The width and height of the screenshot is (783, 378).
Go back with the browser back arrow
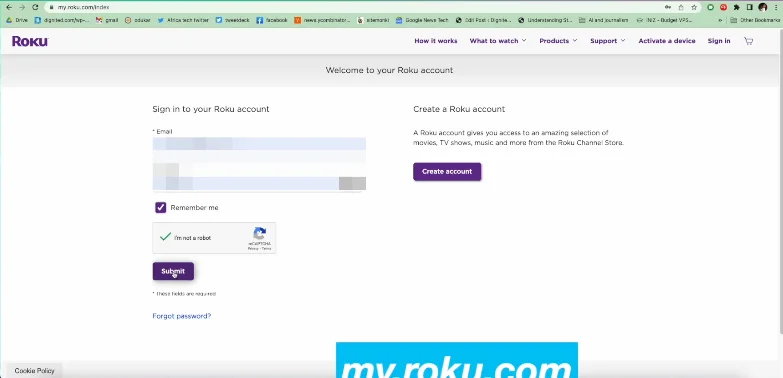pyautogui.click(x=8, y=7)
